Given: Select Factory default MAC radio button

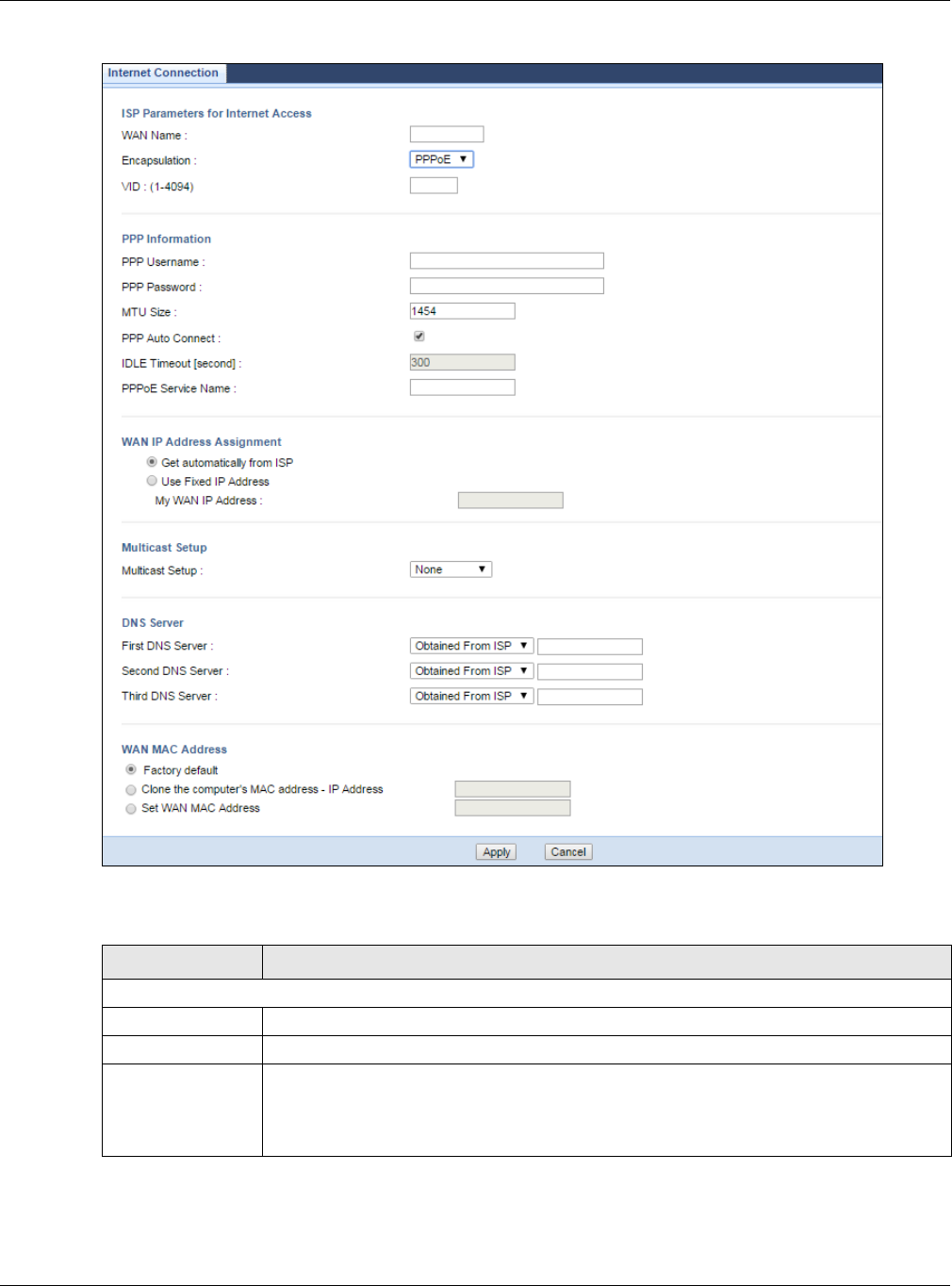Looking at the screenshot, I should coord(131,769).
